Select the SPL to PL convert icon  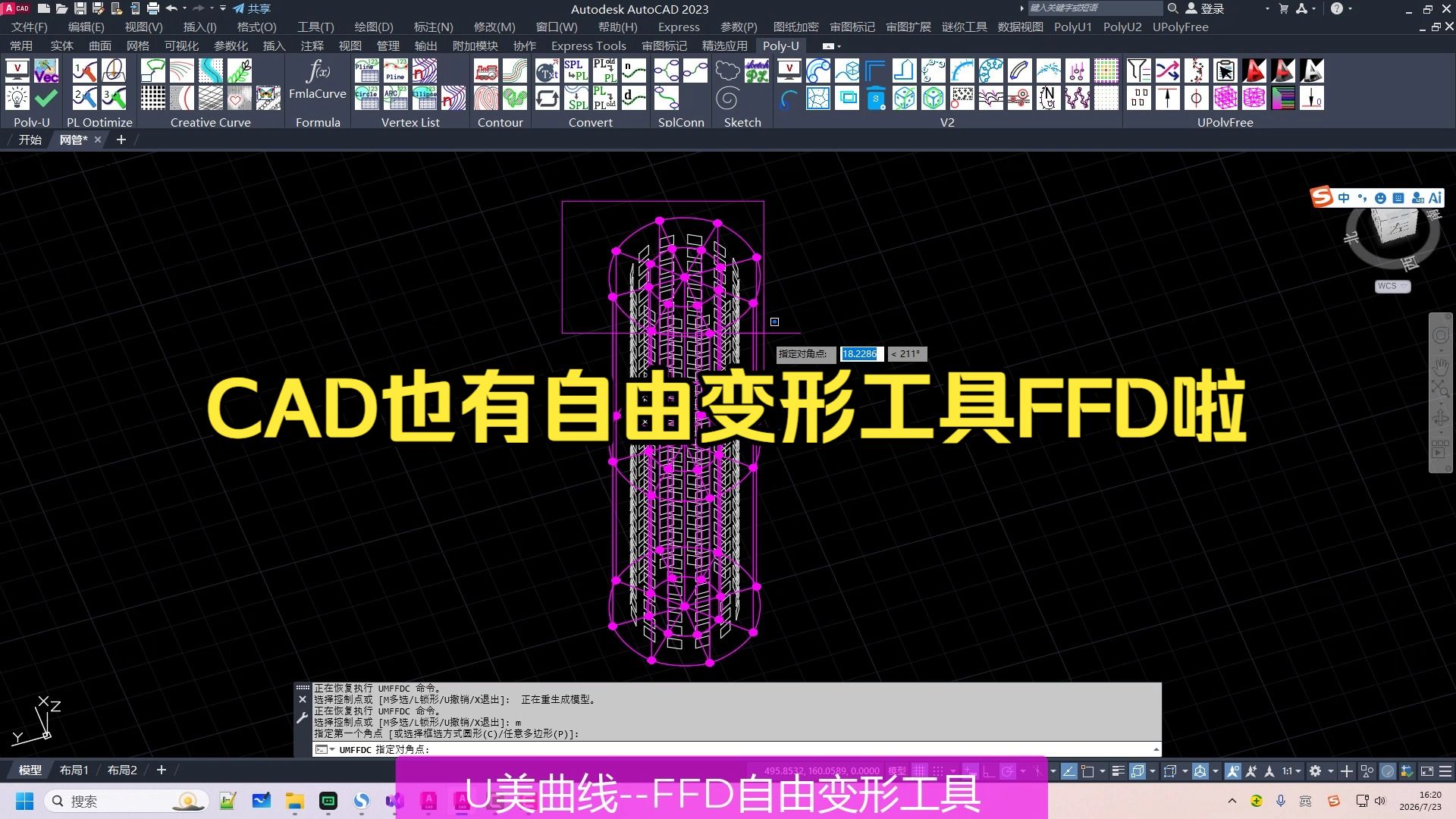coord(576,71)
